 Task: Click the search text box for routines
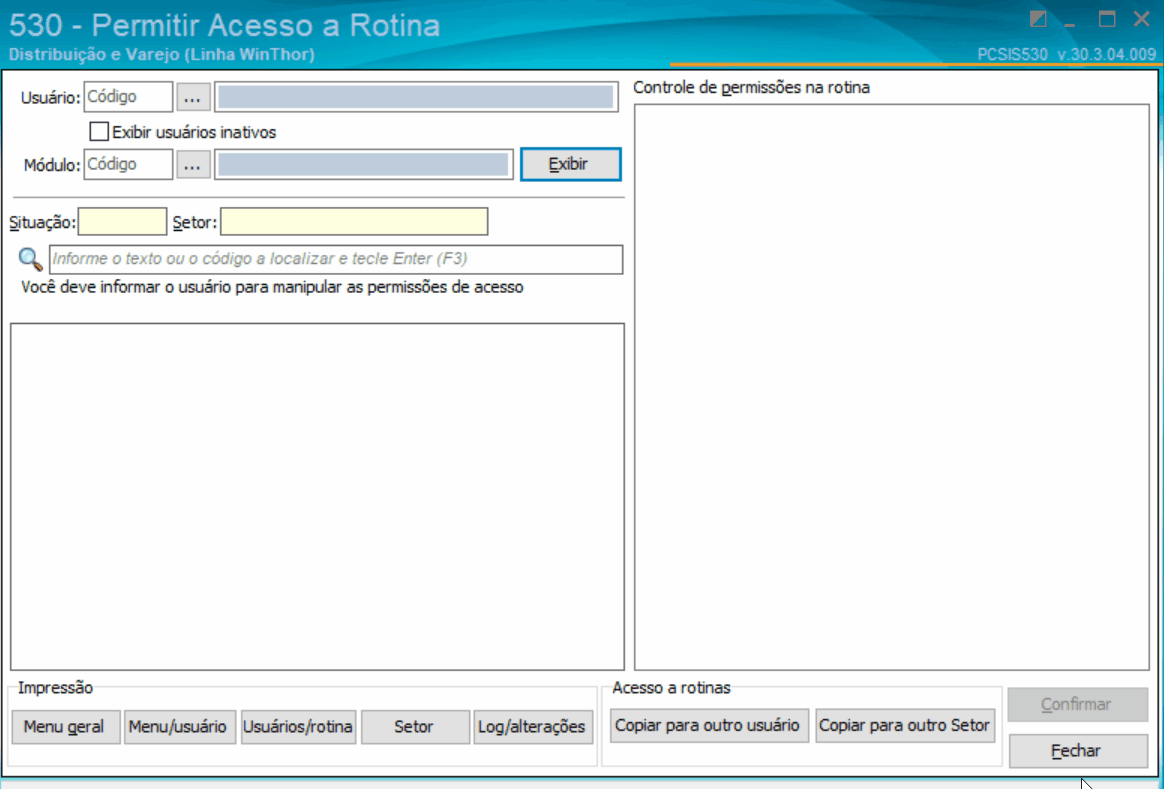click(x=336, y=259)
